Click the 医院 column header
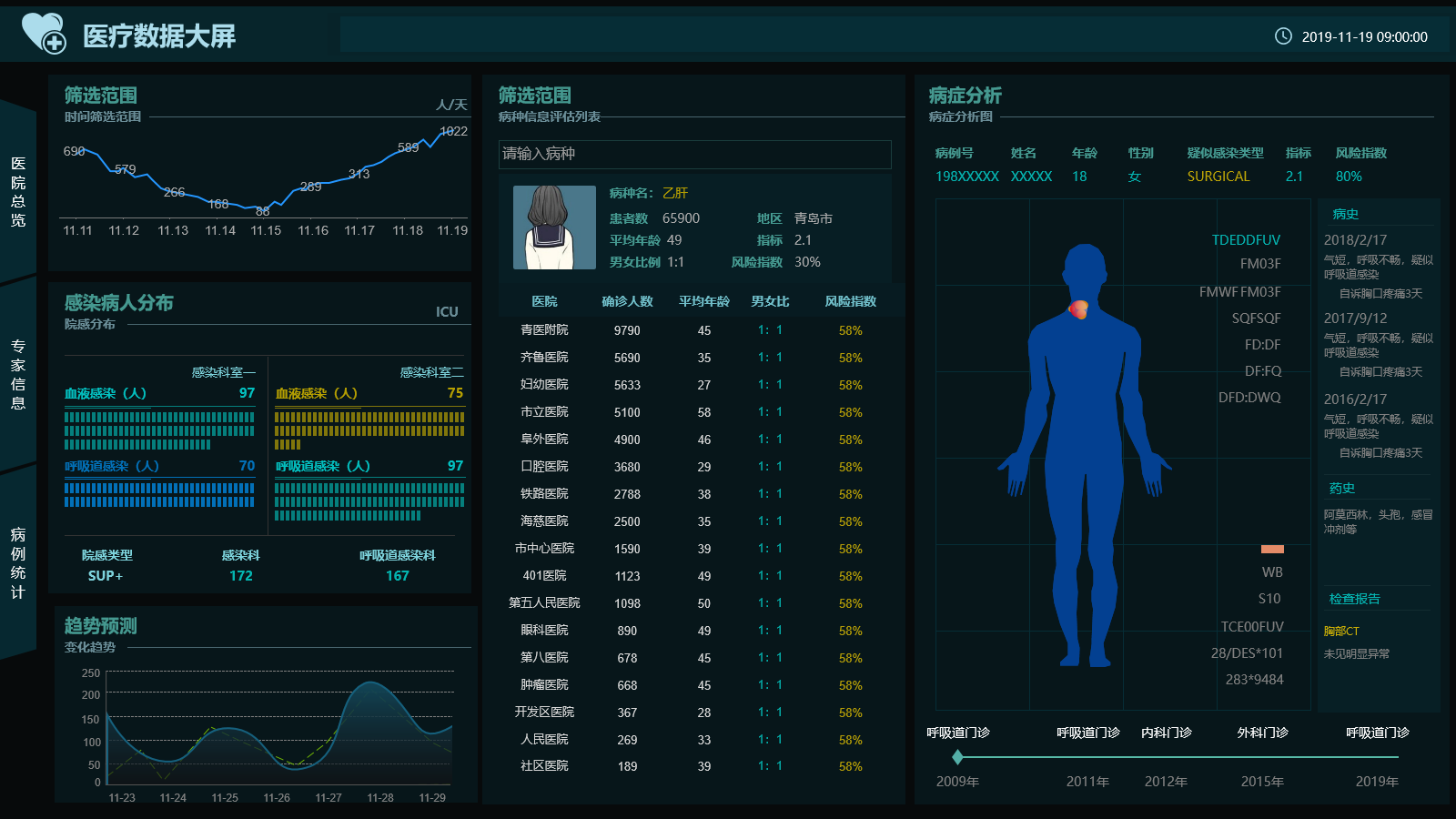This screenshot has height=819, width=1456. 544,301
